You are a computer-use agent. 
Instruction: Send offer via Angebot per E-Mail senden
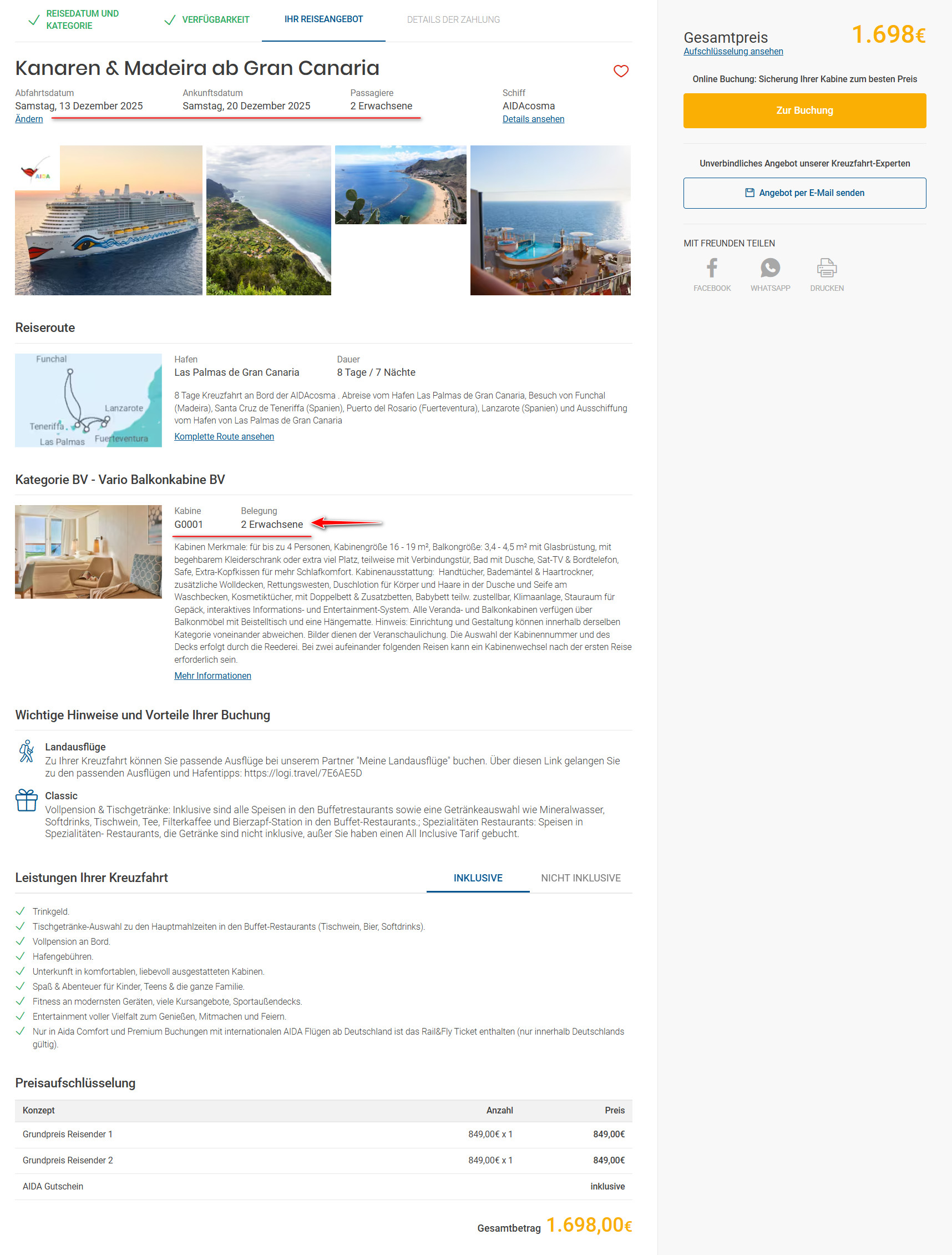click(x=804, y=193)
